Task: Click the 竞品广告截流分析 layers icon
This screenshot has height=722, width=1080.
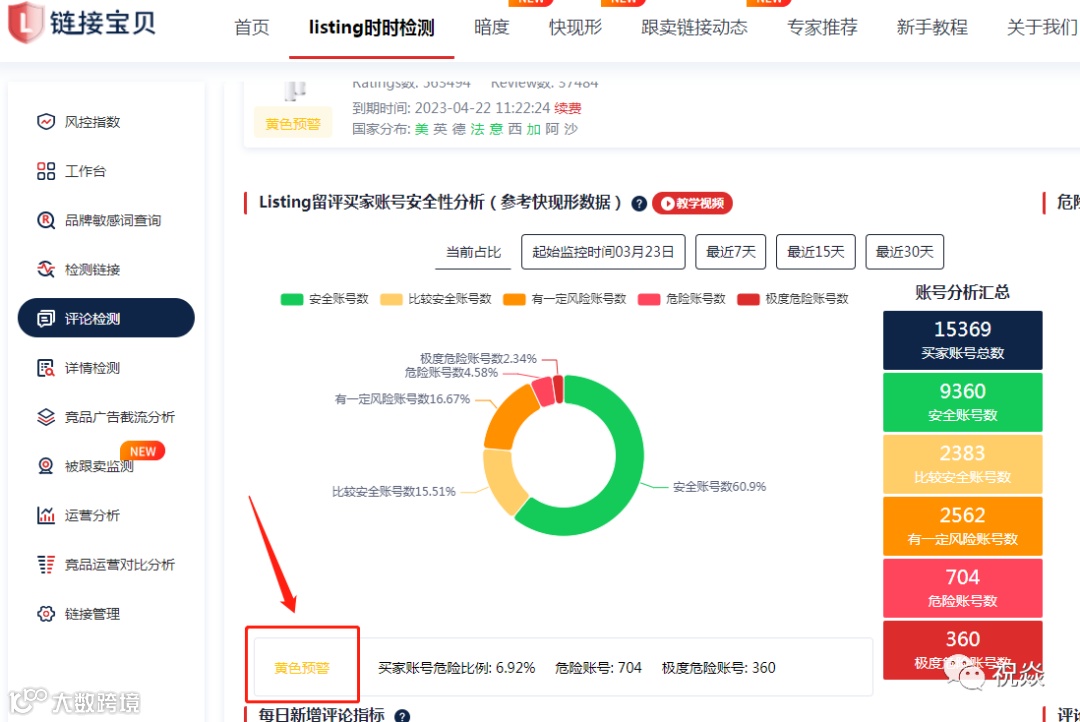Action: point(45,417)
